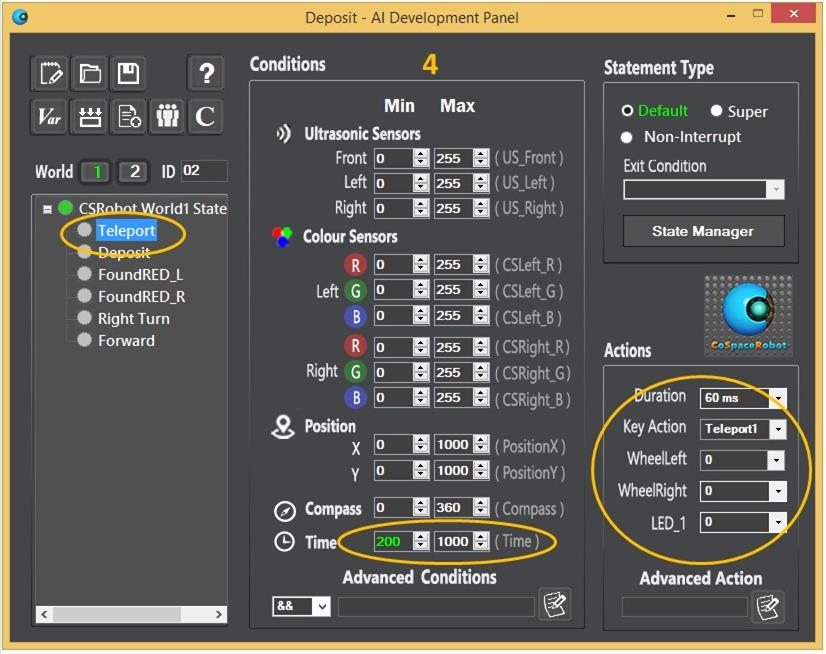Select the Super statement type radio
The image size is (826, 654).
[x=716, y=111]
